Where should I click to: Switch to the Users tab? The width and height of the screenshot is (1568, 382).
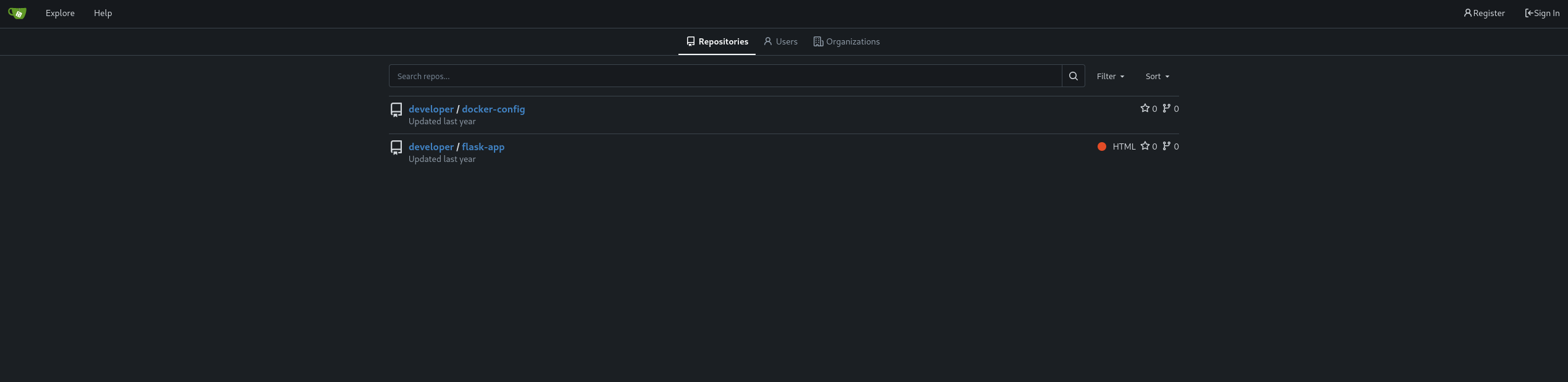click(780, 41)
